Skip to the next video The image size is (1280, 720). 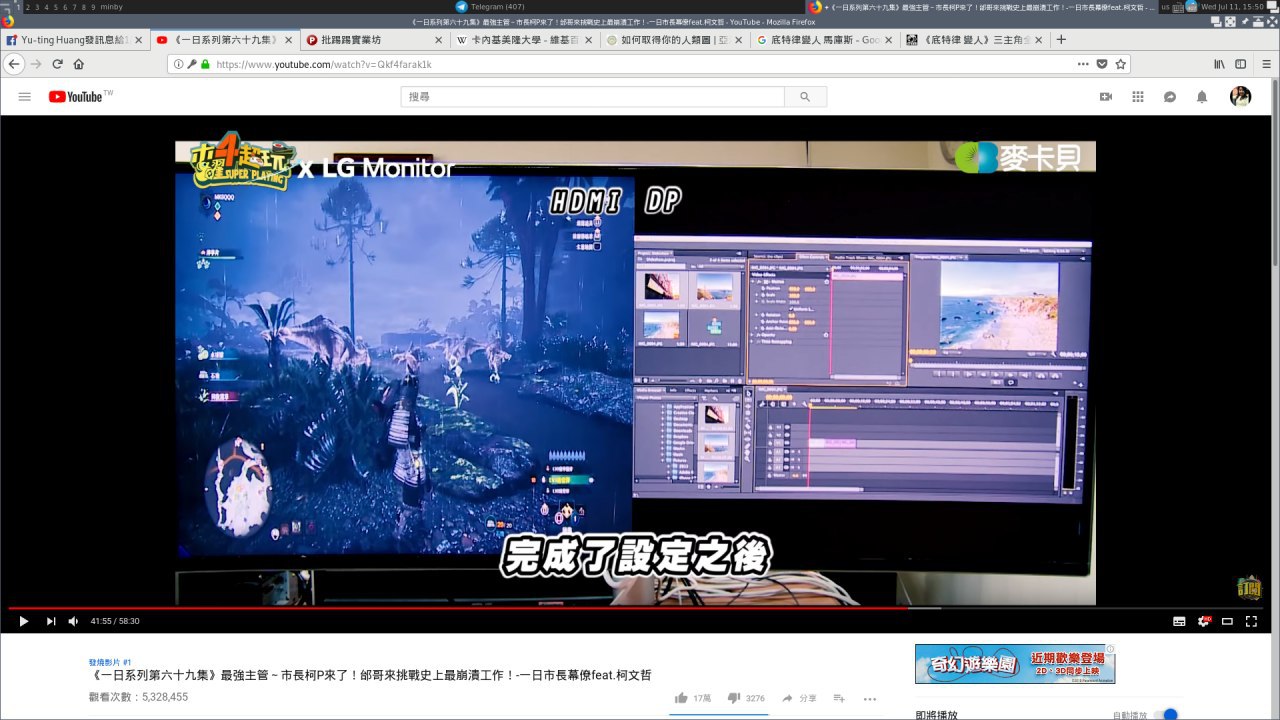click(x=51, y=621)
